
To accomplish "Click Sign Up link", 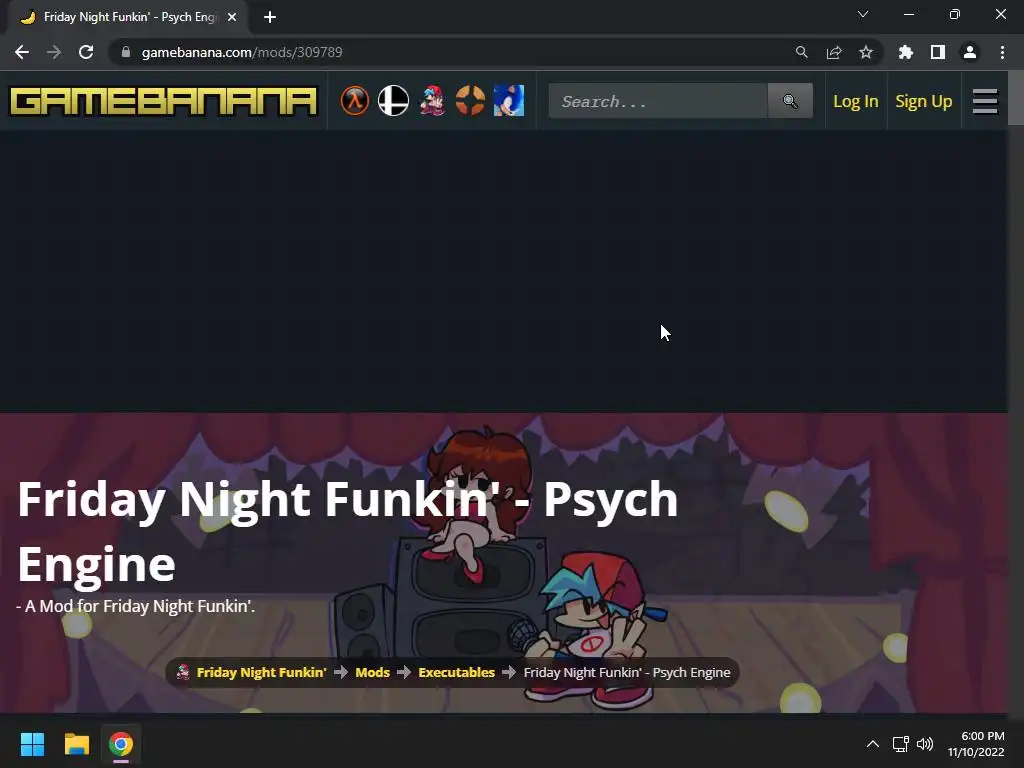I will tap(923, 101).
